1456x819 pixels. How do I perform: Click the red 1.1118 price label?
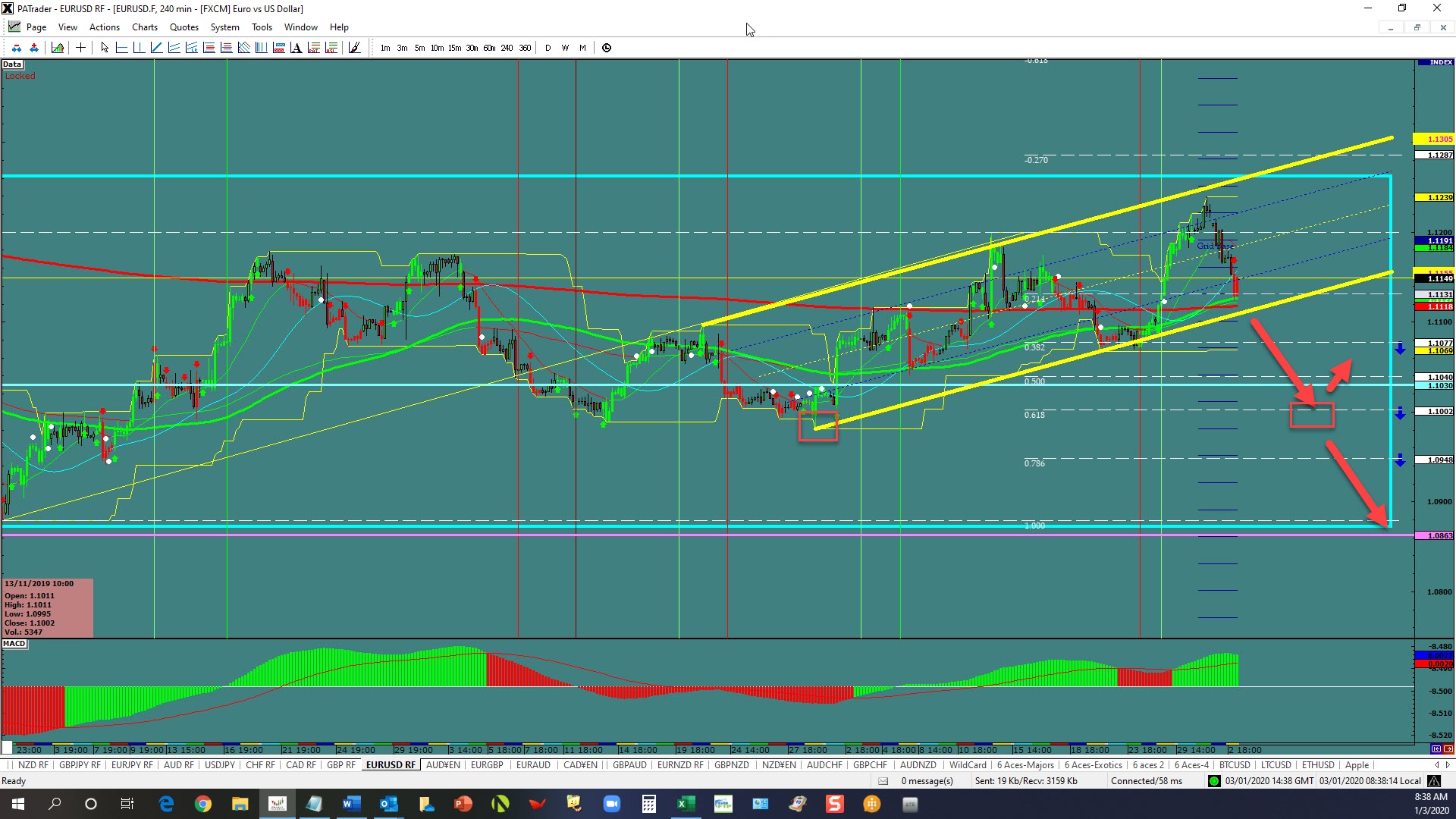1433,306
